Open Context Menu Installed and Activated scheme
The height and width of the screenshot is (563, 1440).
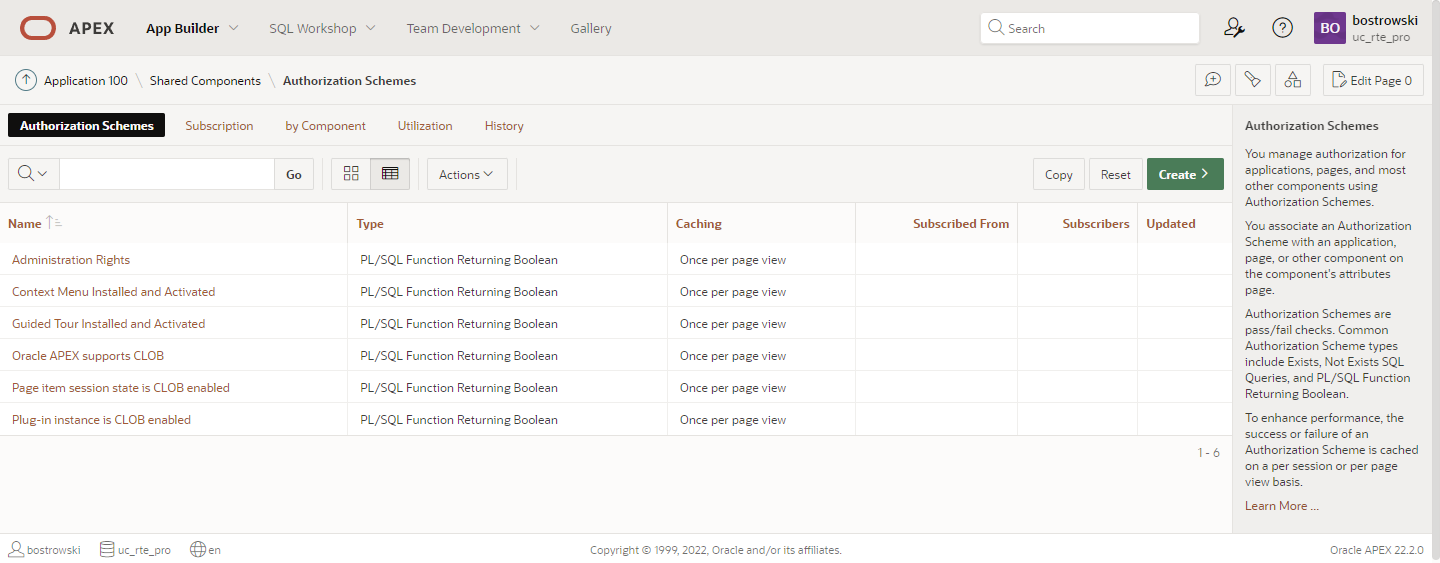coord(114,292)
